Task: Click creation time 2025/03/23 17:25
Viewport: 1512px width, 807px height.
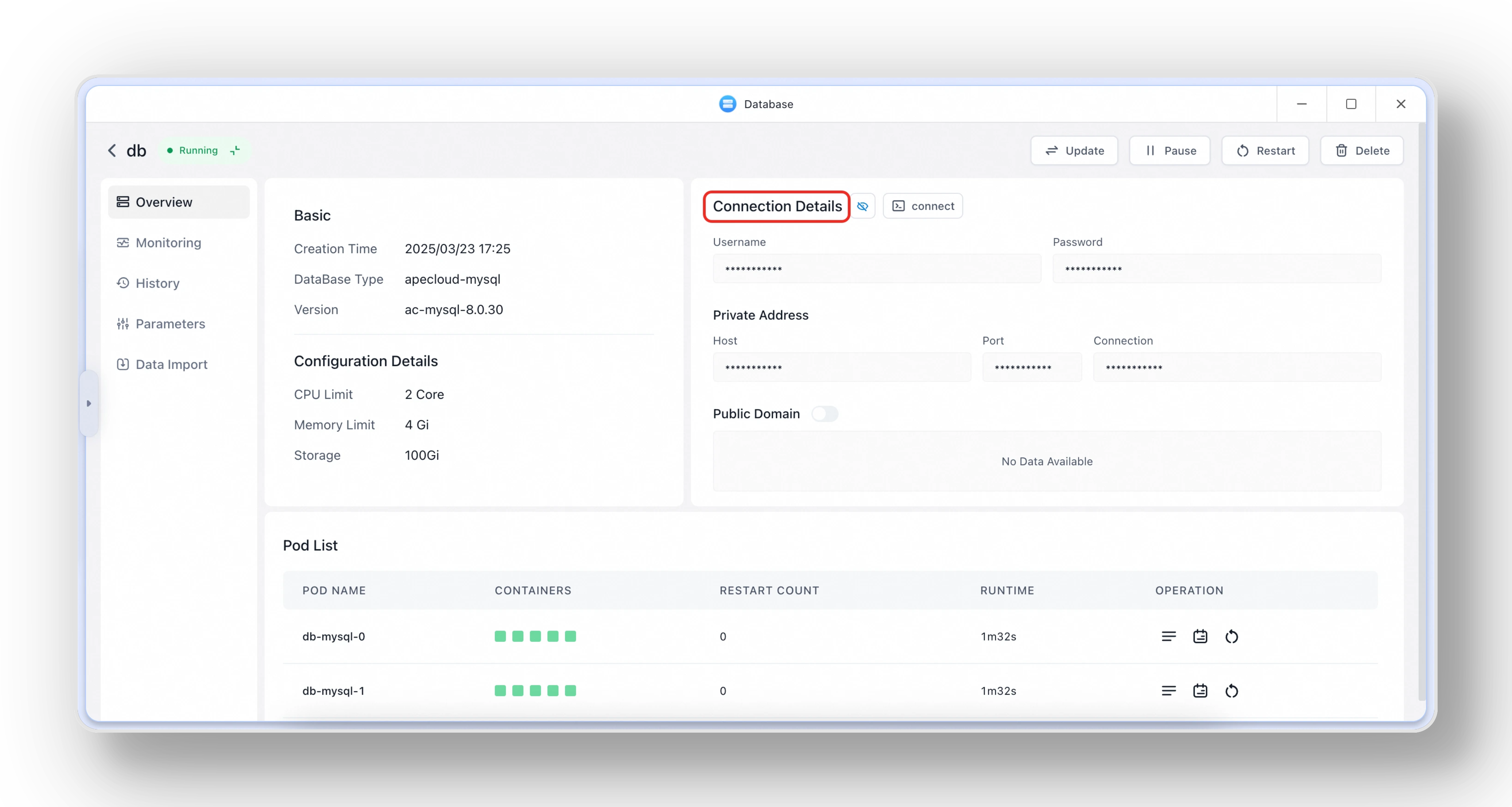Action: coord(457,249)
